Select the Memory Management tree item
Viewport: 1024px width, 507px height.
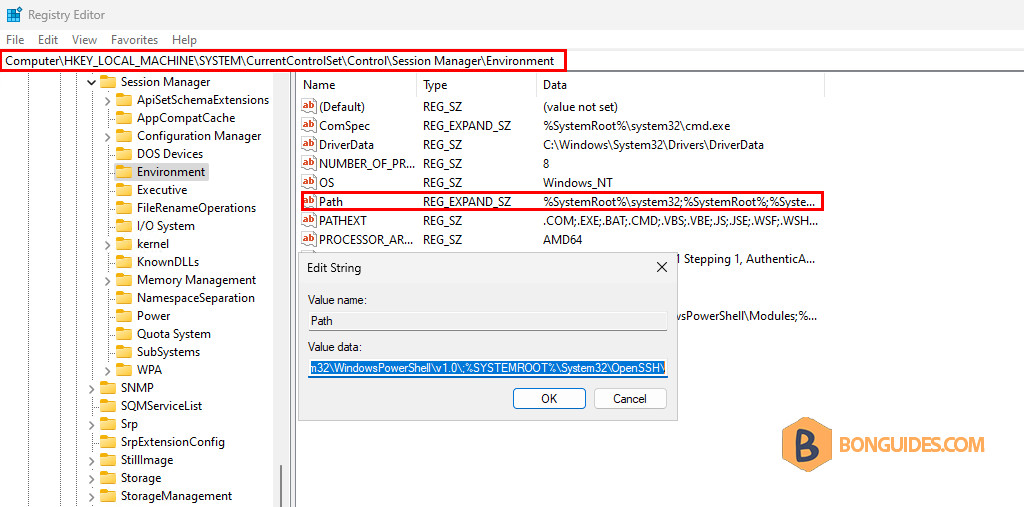pos(196,280)
